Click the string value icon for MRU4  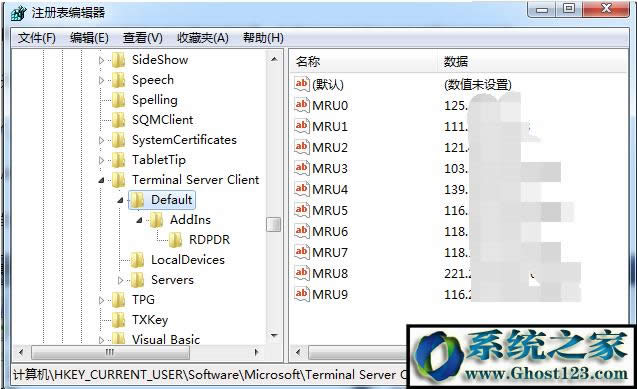click(x=301, y=189)
